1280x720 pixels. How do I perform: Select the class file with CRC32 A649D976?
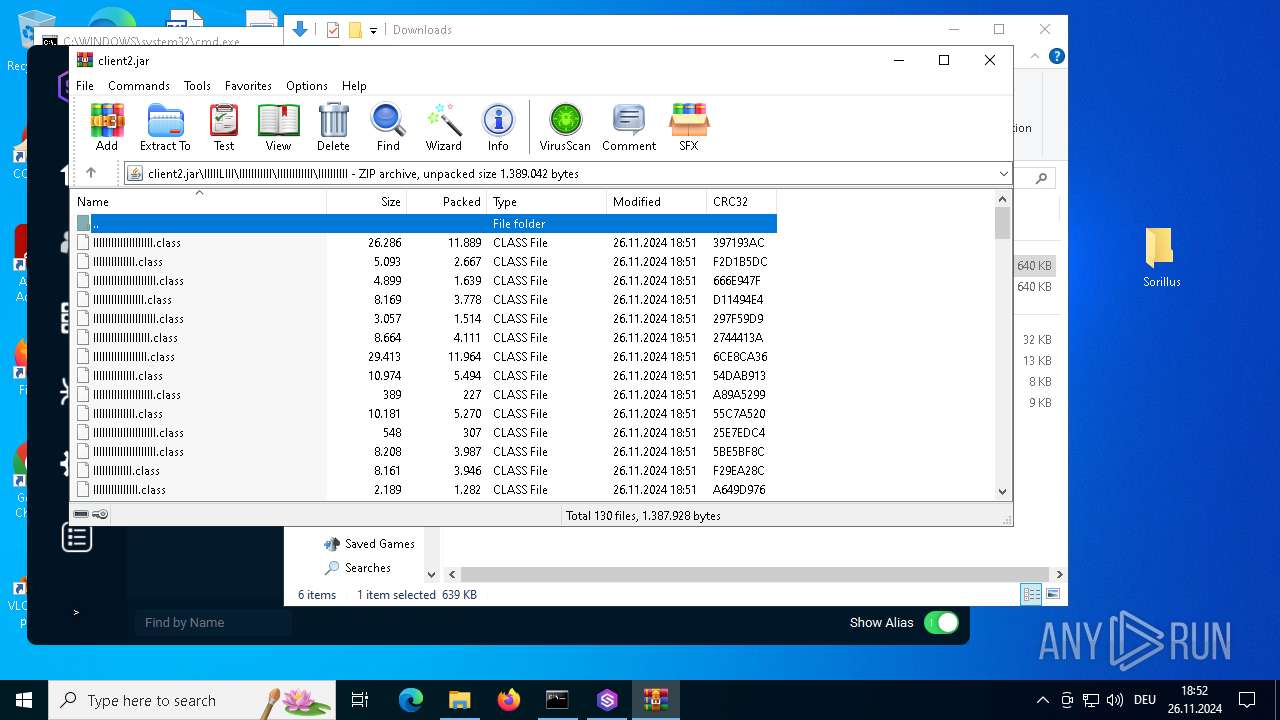(425, 490)
